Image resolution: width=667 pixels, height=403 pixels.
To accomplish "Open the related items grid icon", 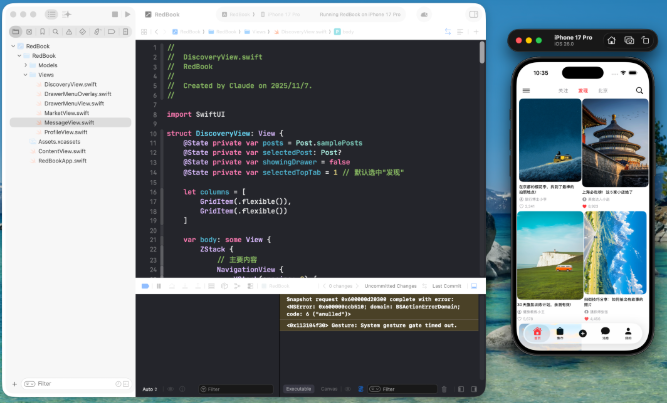I will click(144, 32).
